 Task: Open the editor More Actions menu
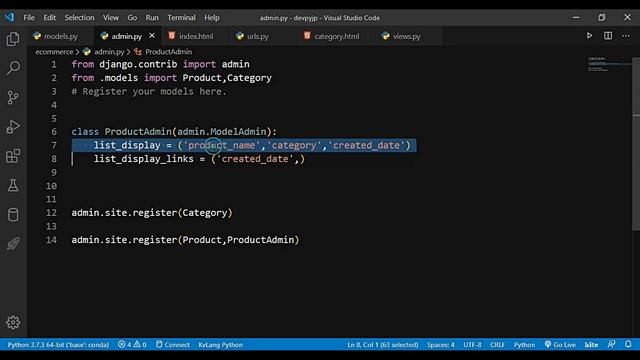(x=626, y=36)
